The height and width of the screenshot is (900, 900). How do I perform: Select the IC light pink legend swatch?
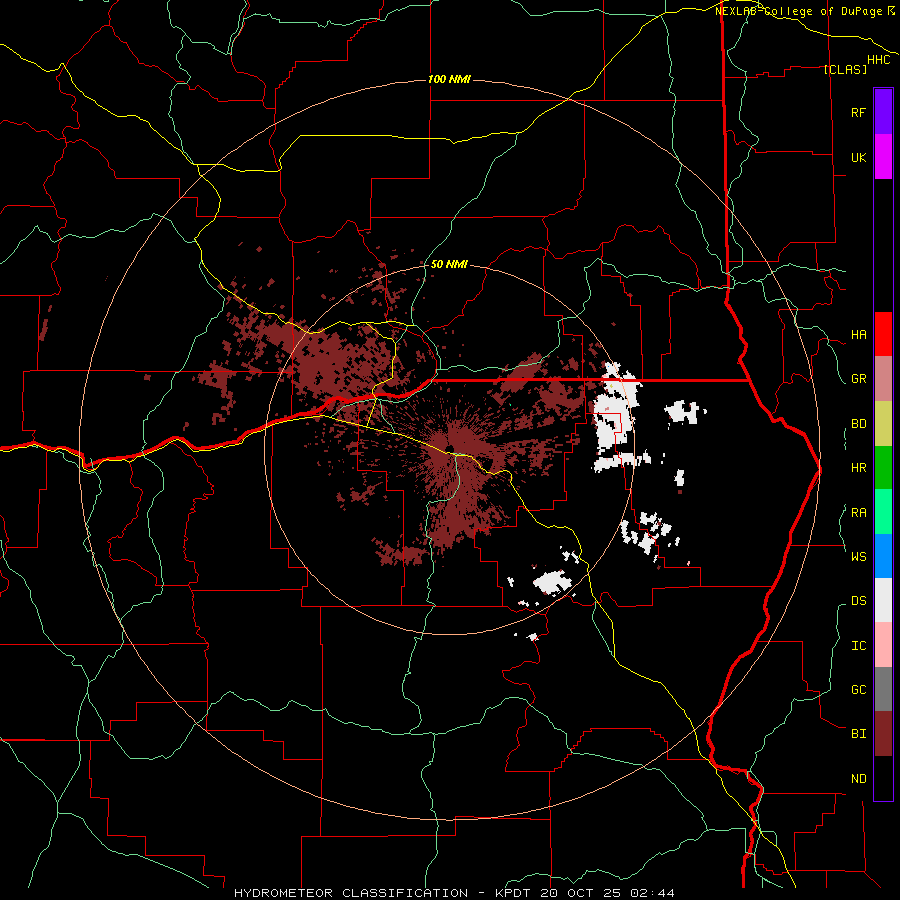[x=883, y=645]
